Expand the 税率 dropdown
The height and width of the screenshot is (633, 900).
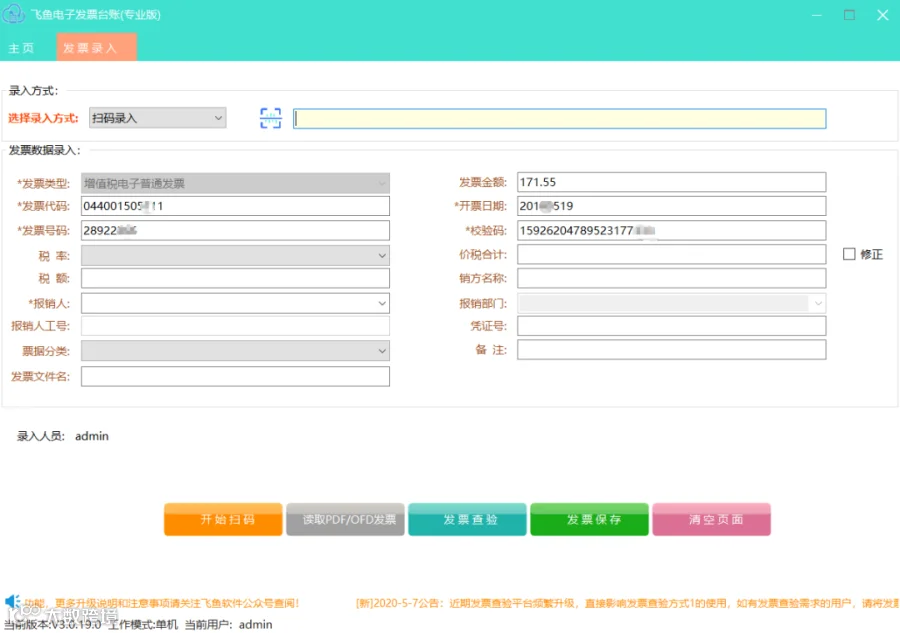click(235, 255)
